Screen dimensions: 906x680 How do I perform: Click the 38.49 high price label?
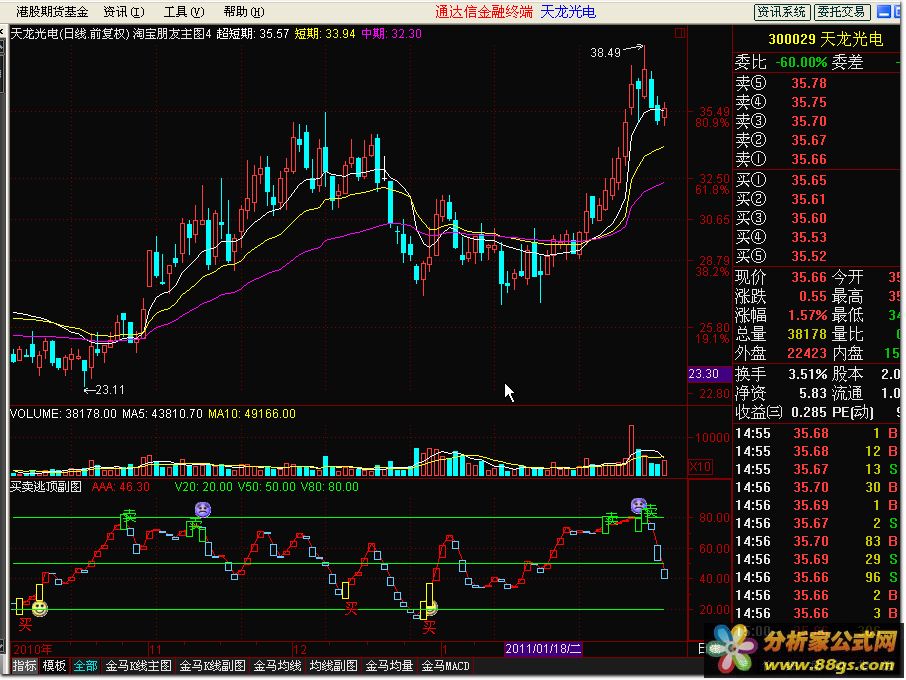click(x=605, y=53)
